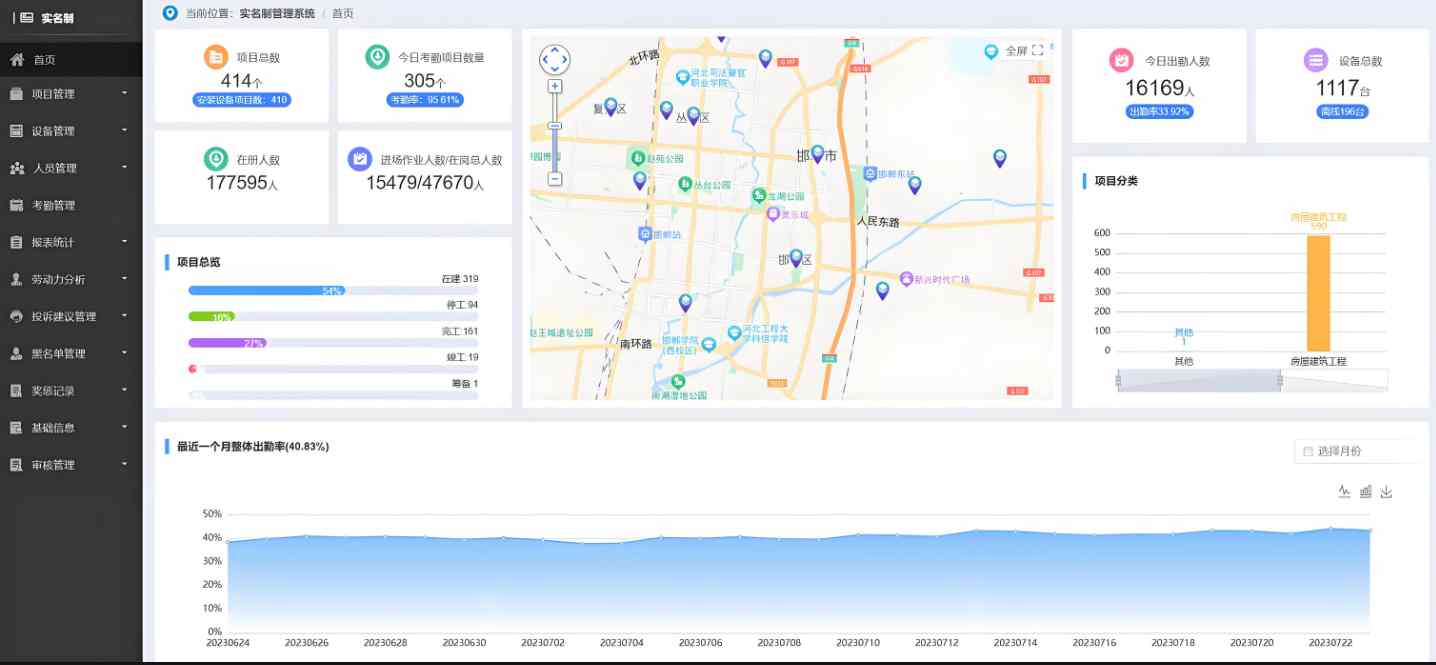Click the map pan compass control
The image size is (1436, 665).
554,59
